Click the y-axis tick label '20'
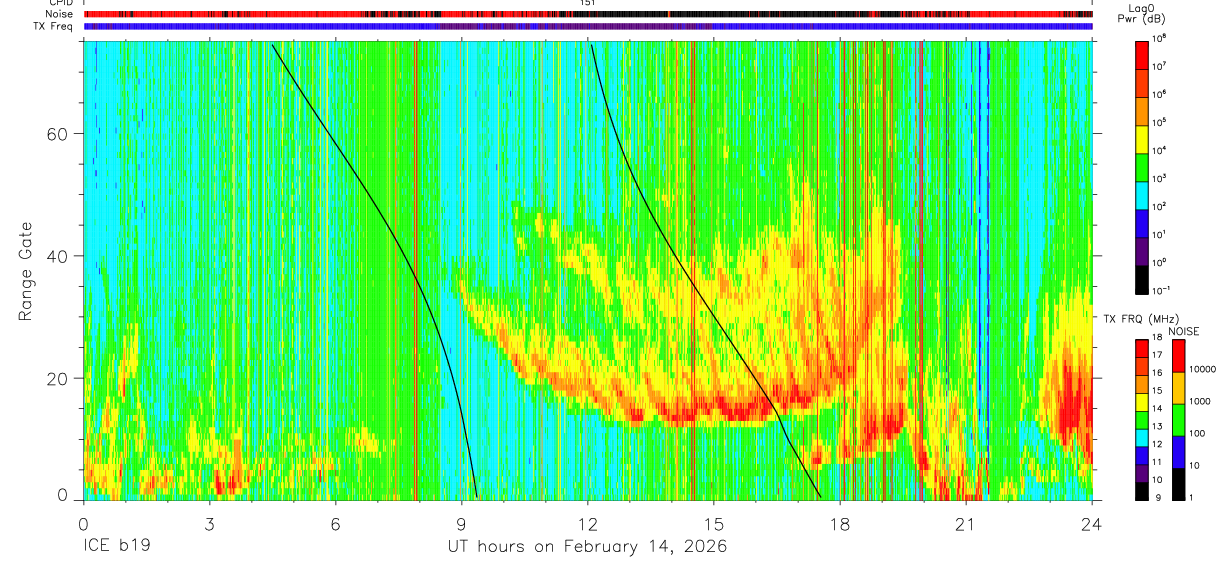The height and width of the screenshot is (567, 1228). pos(59,378)
